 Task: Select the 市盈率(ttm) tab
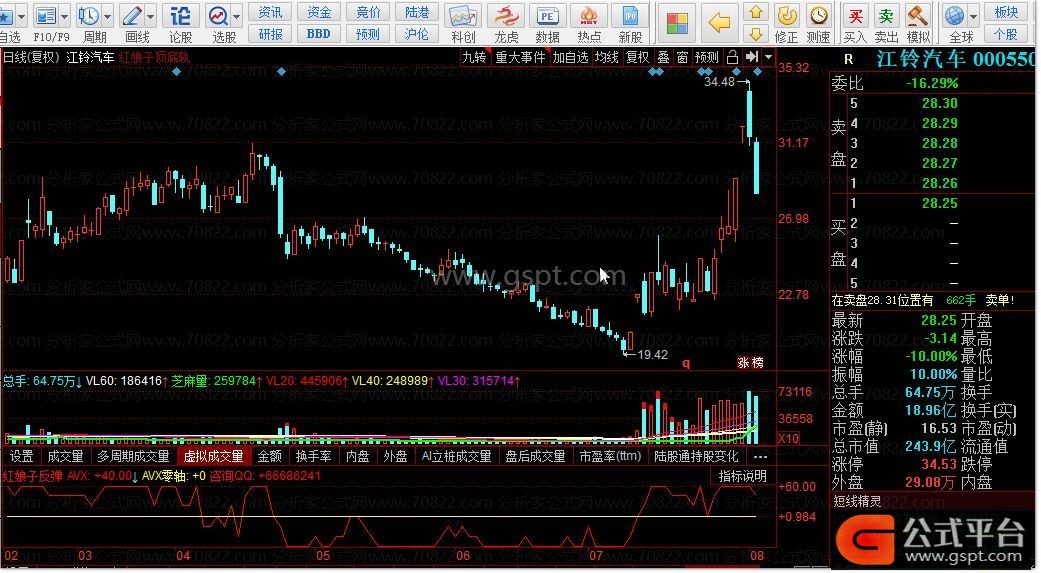610,456
